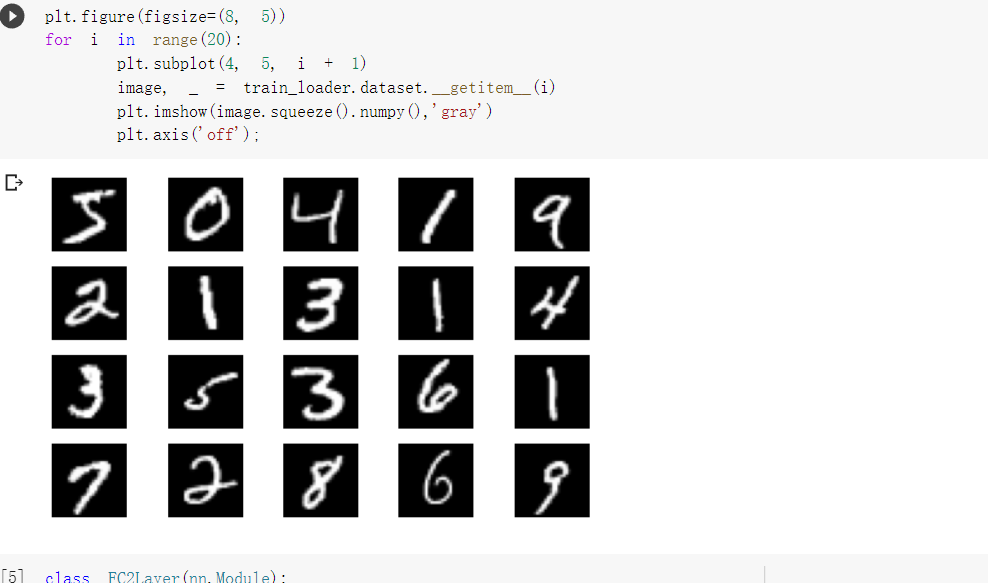This screenshot has height=583, width=988.
Task: Click the digit 8 image in bottom row
Action: tap(321, 480)
